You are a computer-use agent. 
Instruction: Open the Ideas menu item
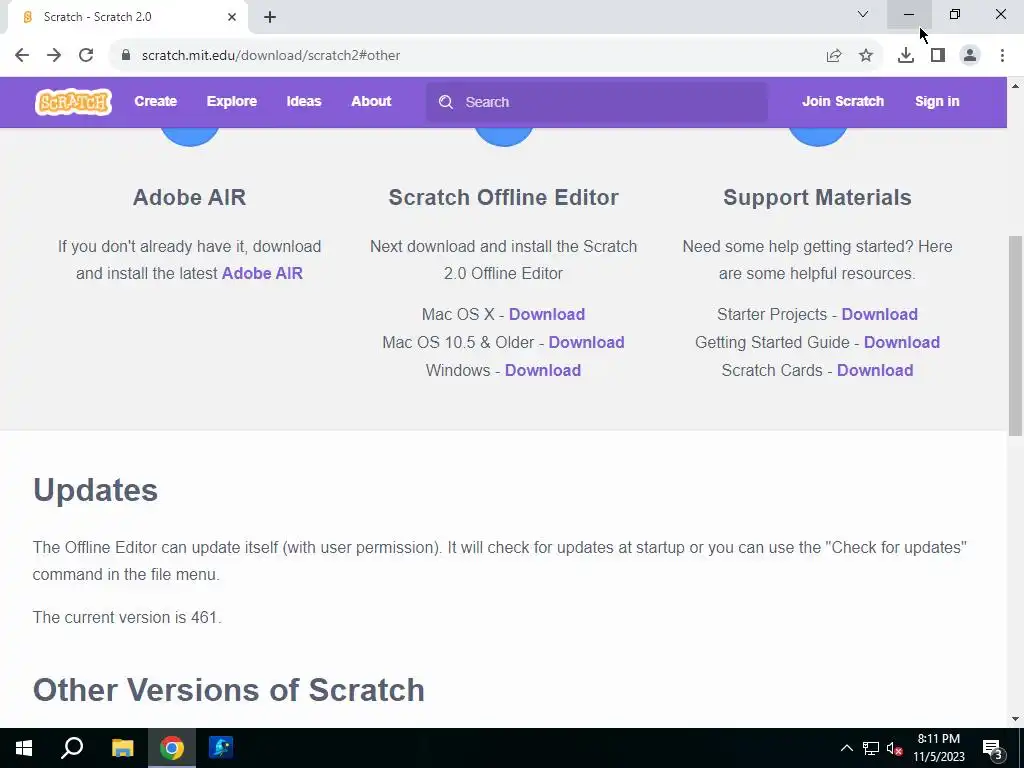(x=304, y=101)
